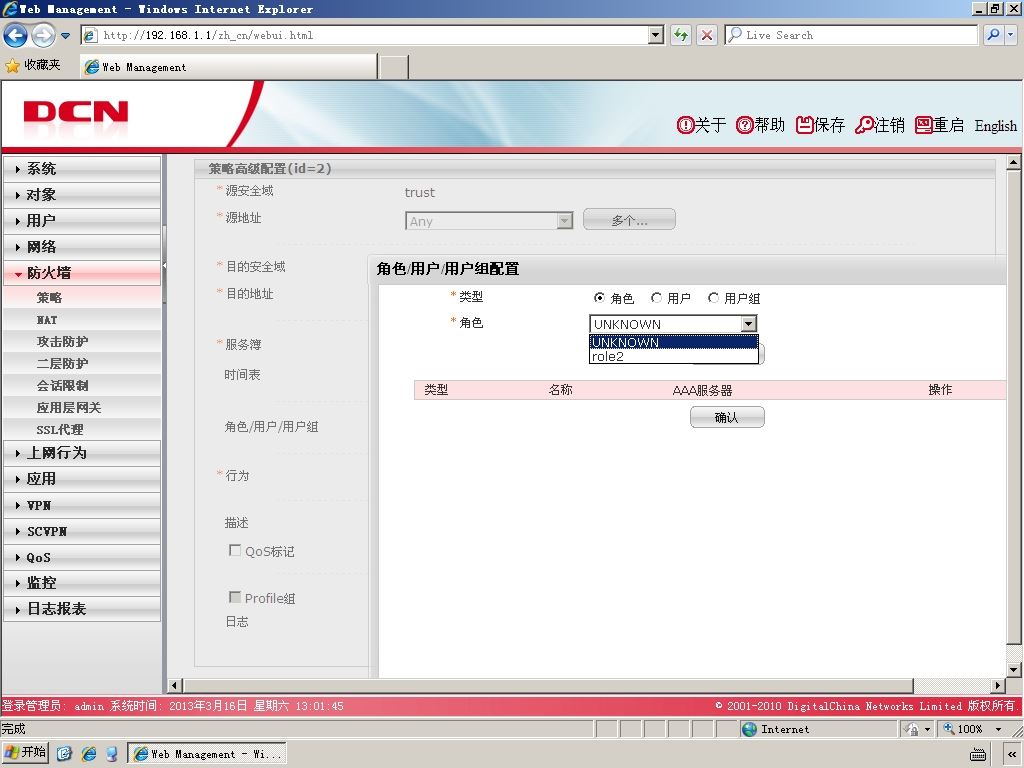1024x768 pixels.
Task: Toggle the QoS标记 checkbox
Action: [234, 551]
